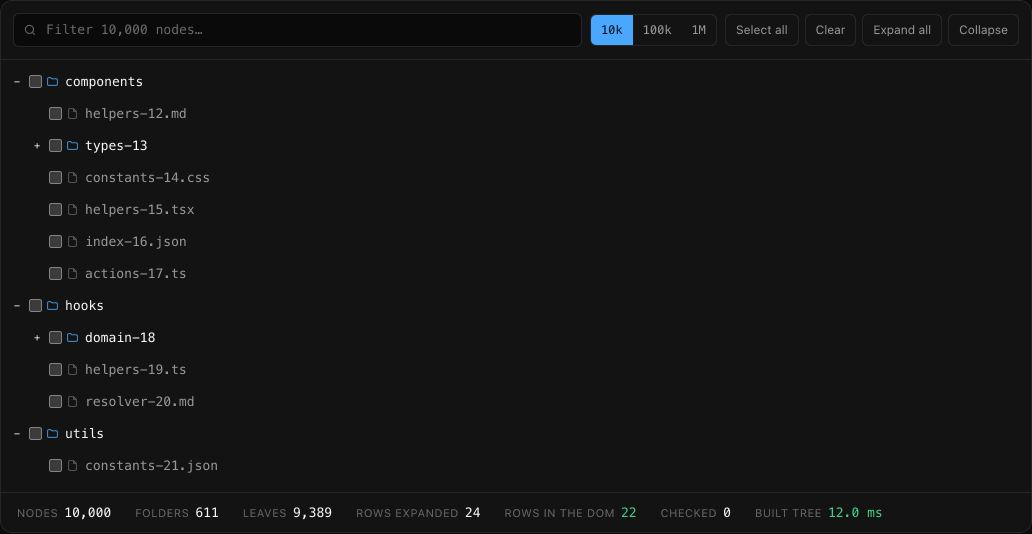Click the file icon beside actions-17.ts
The width and height of the screenshot is (1032, 534).
[x=72, y=273]
